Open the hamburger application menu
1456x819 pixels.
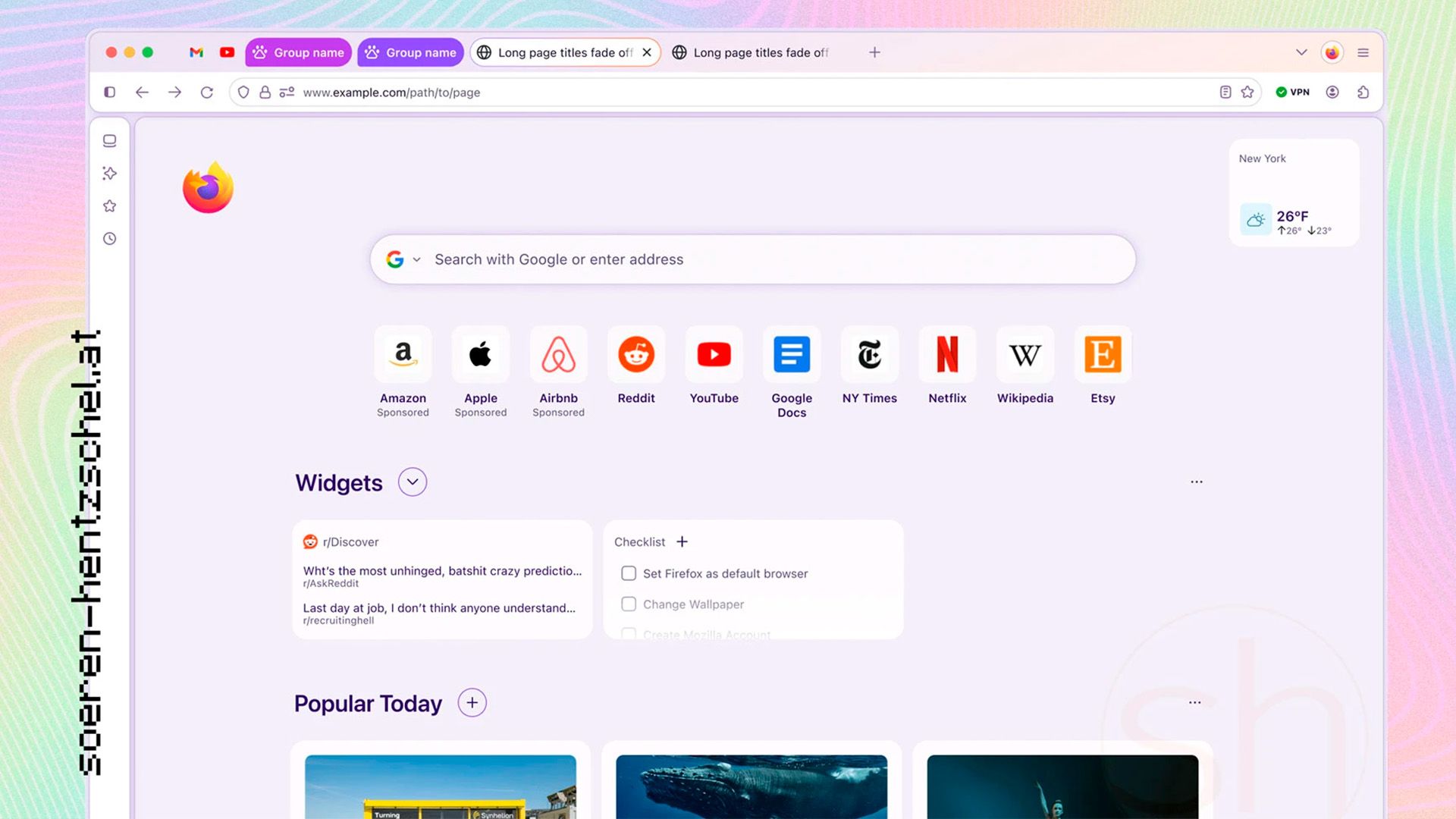coord(1363,52)
